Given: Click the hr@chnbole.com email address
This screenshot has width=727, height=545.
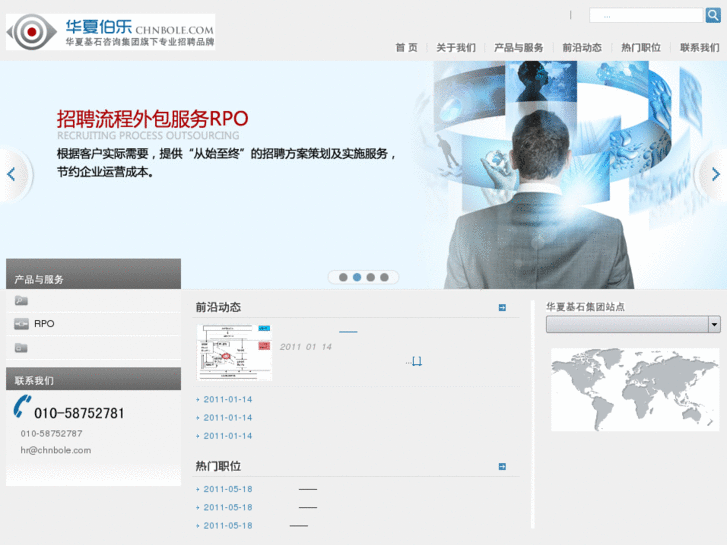Looking at the screenshot, I should click(x=56, y=450).
